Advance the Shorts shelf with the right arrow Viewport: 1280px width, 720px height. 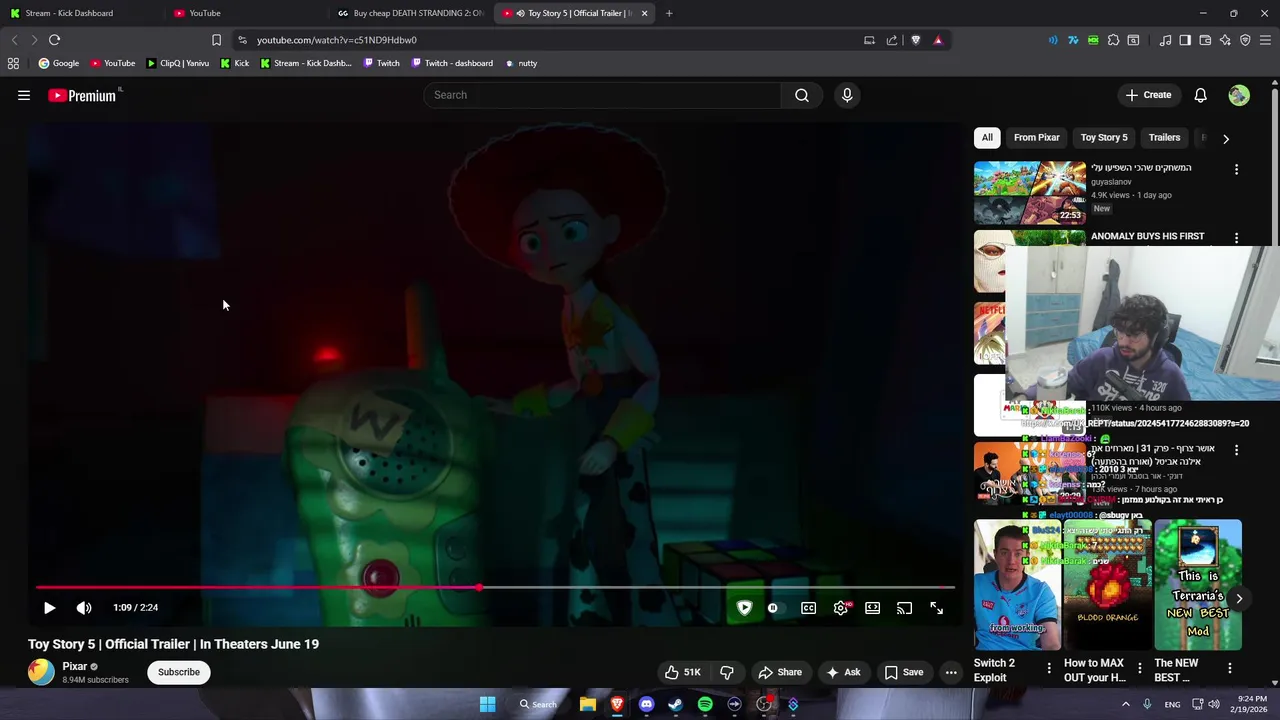click(x=1239, y=599)
